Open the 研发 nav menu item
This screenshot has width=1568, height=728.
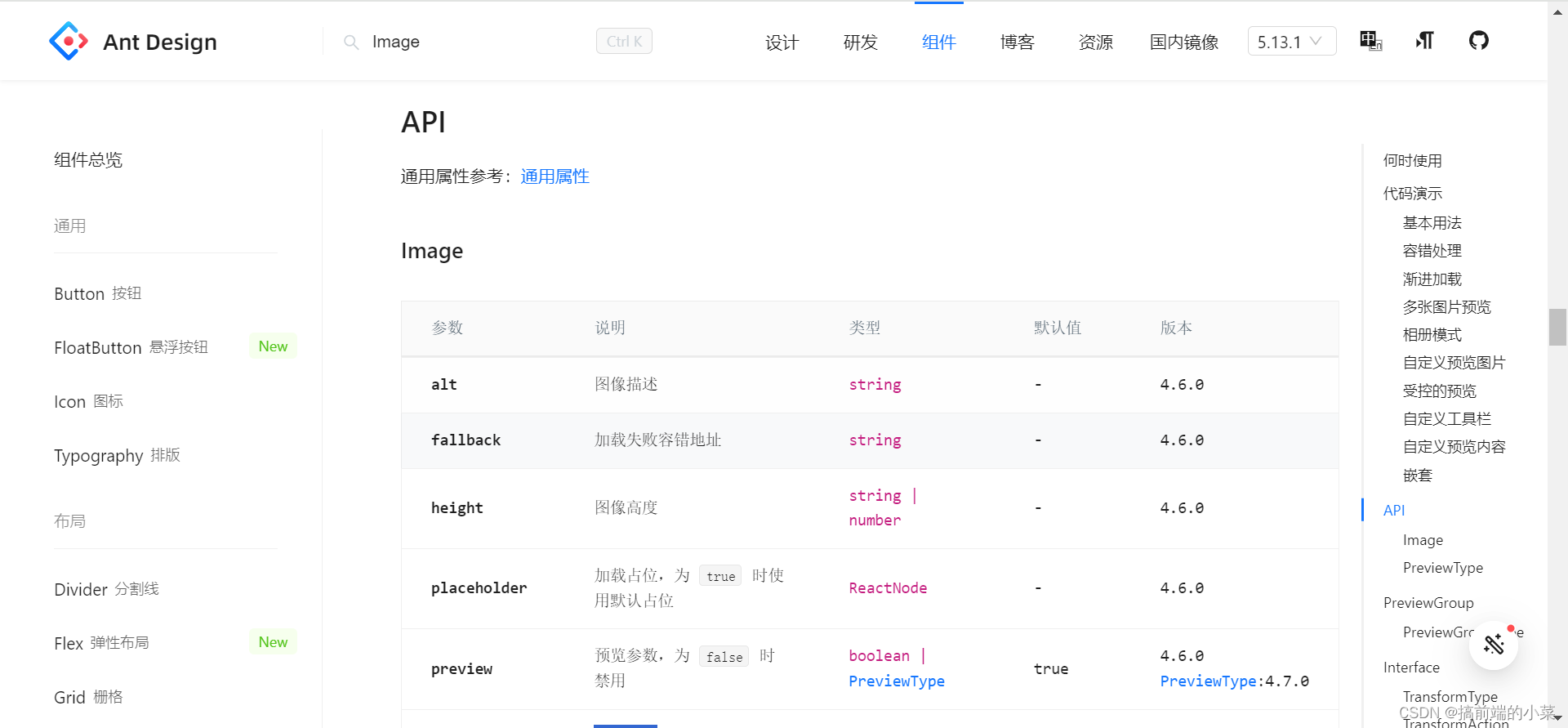[860, 42]
